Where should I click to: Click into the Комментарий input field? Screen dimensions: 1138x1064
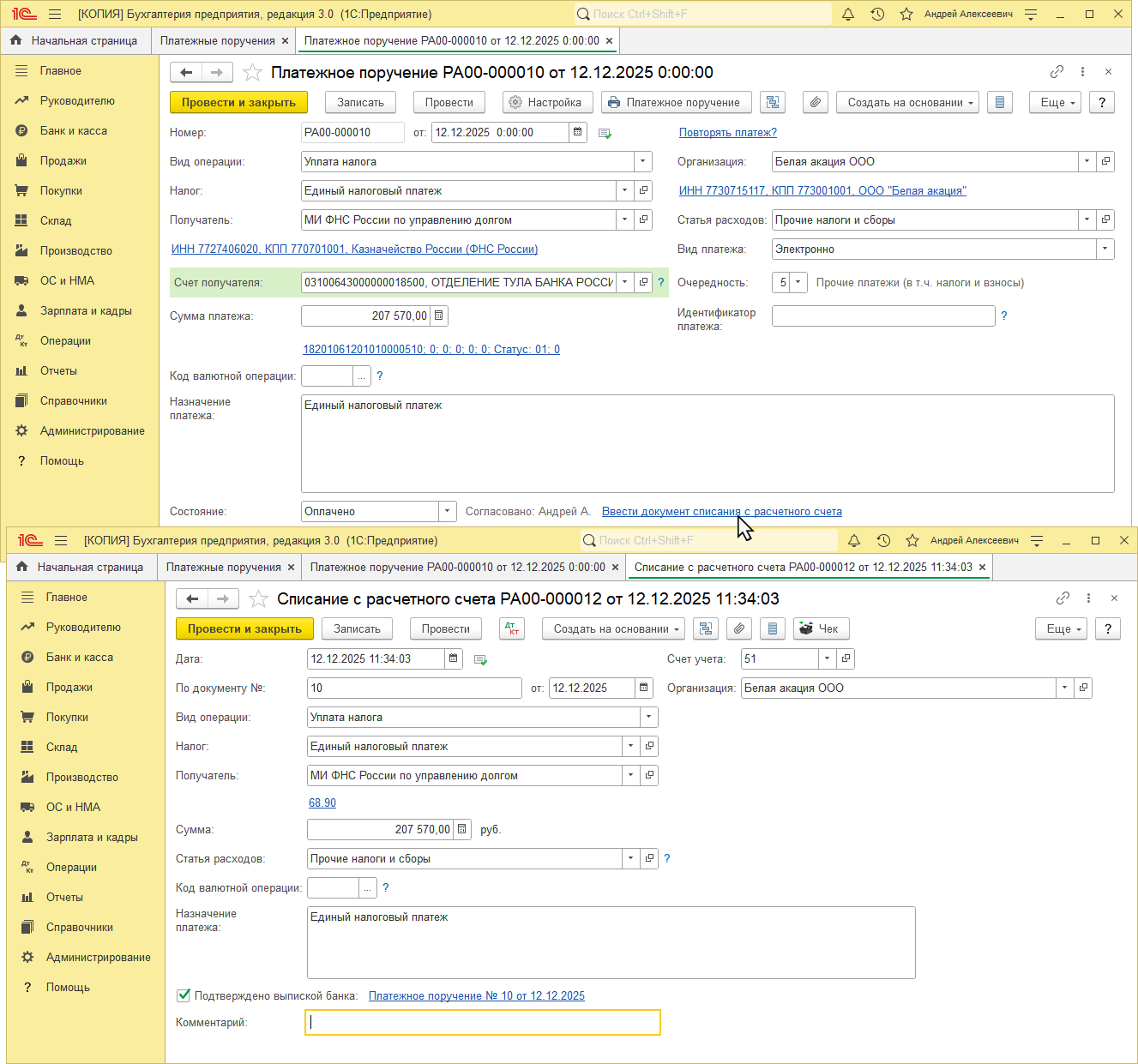point(483,1022)
